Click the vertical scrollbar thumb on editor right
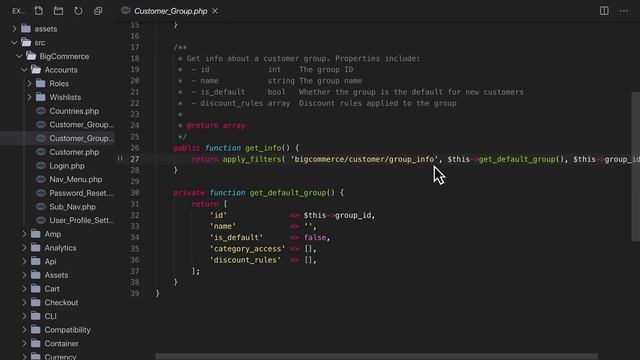The height and width of the screenshot is (360, 640). pyautogui.click(x=636, y=167)
